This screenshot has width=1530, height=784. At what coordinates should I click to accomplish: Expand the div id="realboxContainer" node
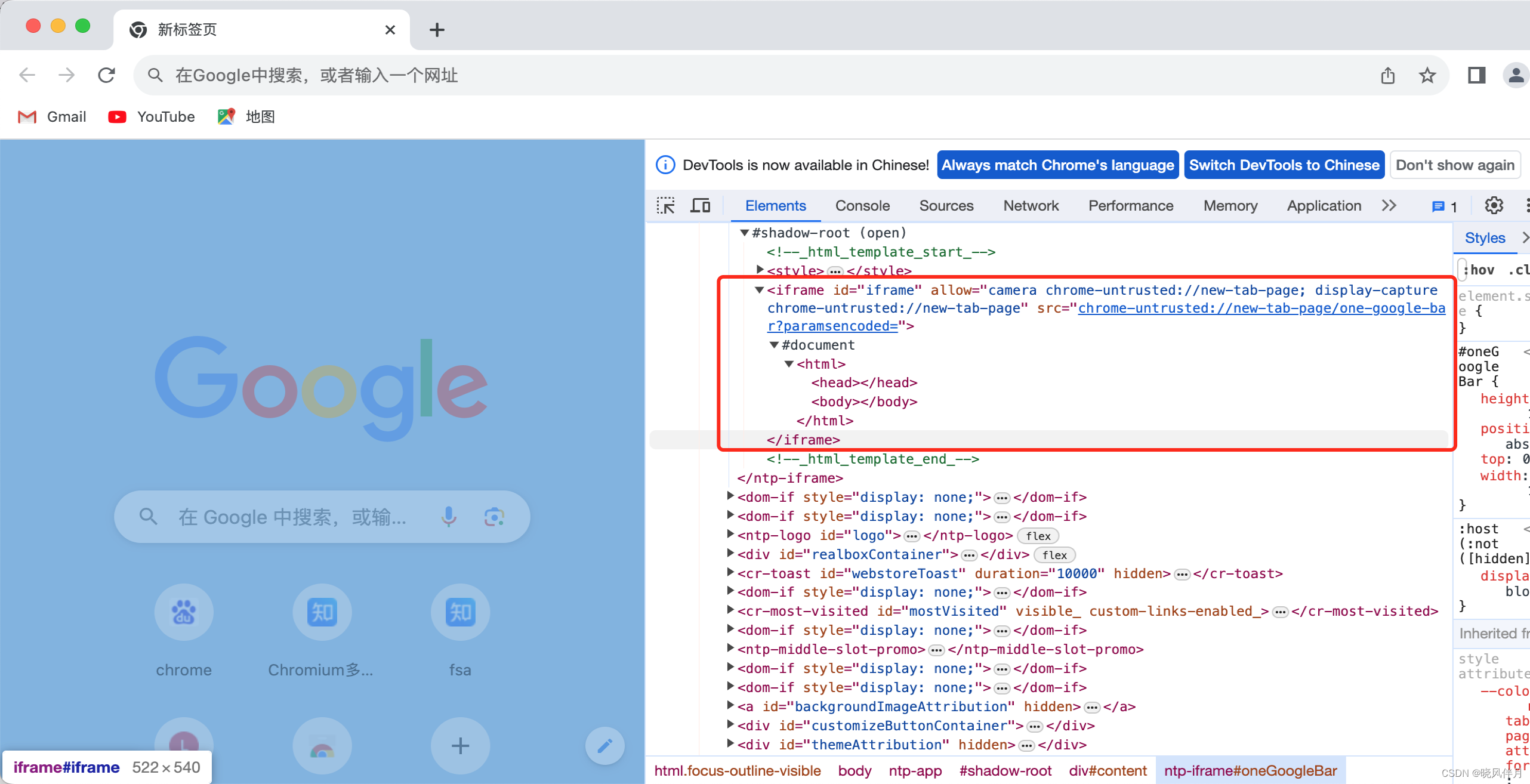(730, 553)
